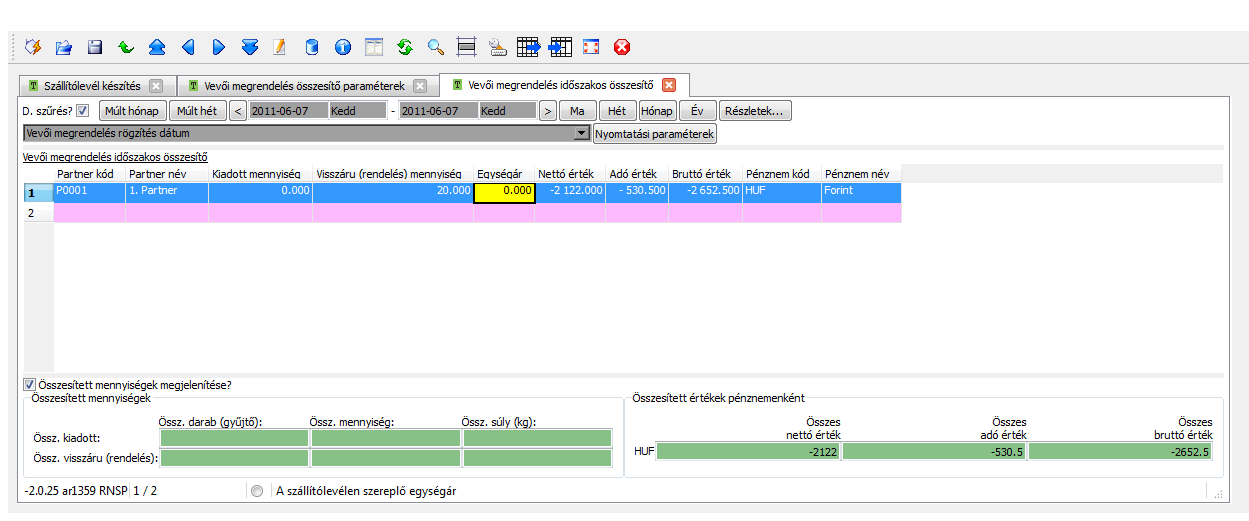Click the red circle X toolbar icon
This screenshot has height=521, width=1249.
tap(622, 47)
